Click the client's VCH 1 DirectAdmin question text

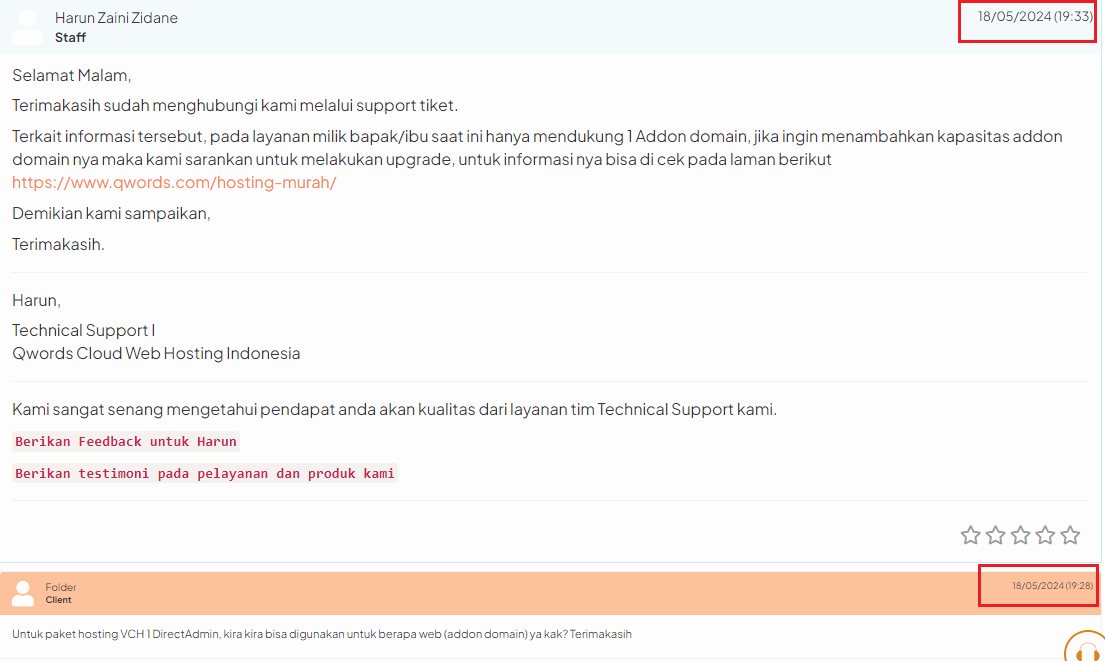tap(322, 634)
